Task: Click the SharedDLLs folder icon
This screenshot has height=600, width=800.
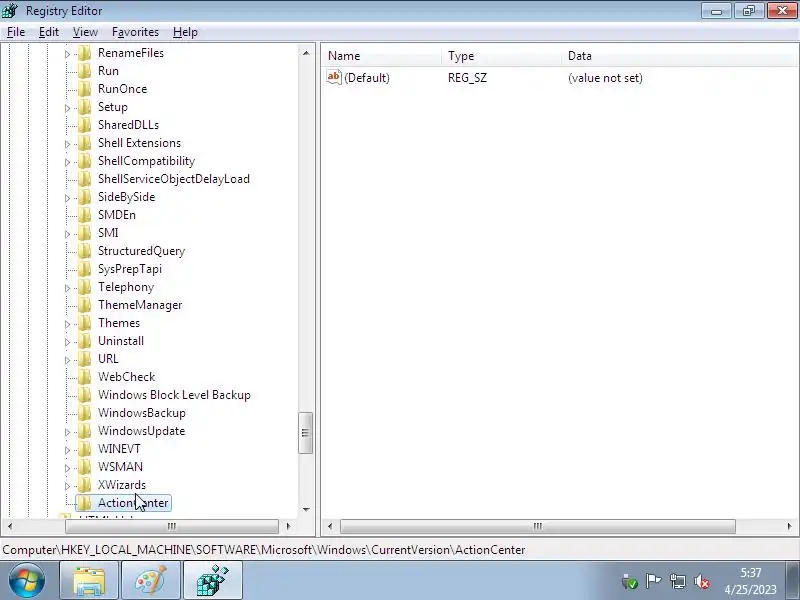Action: (x=85, y=125)
